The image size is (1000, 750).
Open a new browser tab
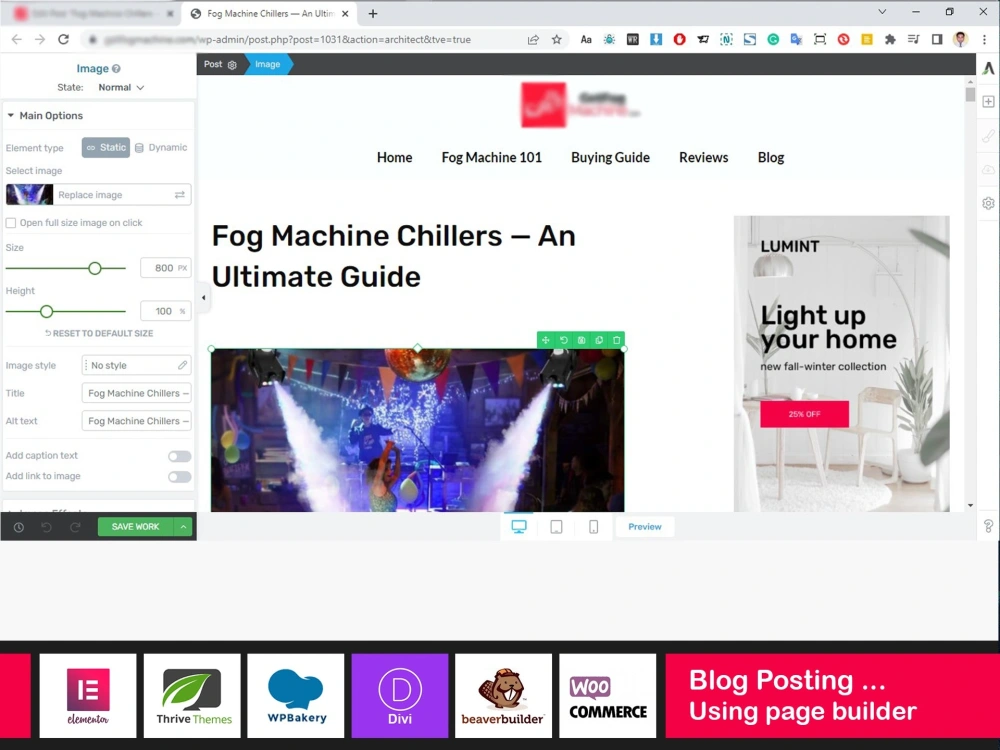pos(373,13)
